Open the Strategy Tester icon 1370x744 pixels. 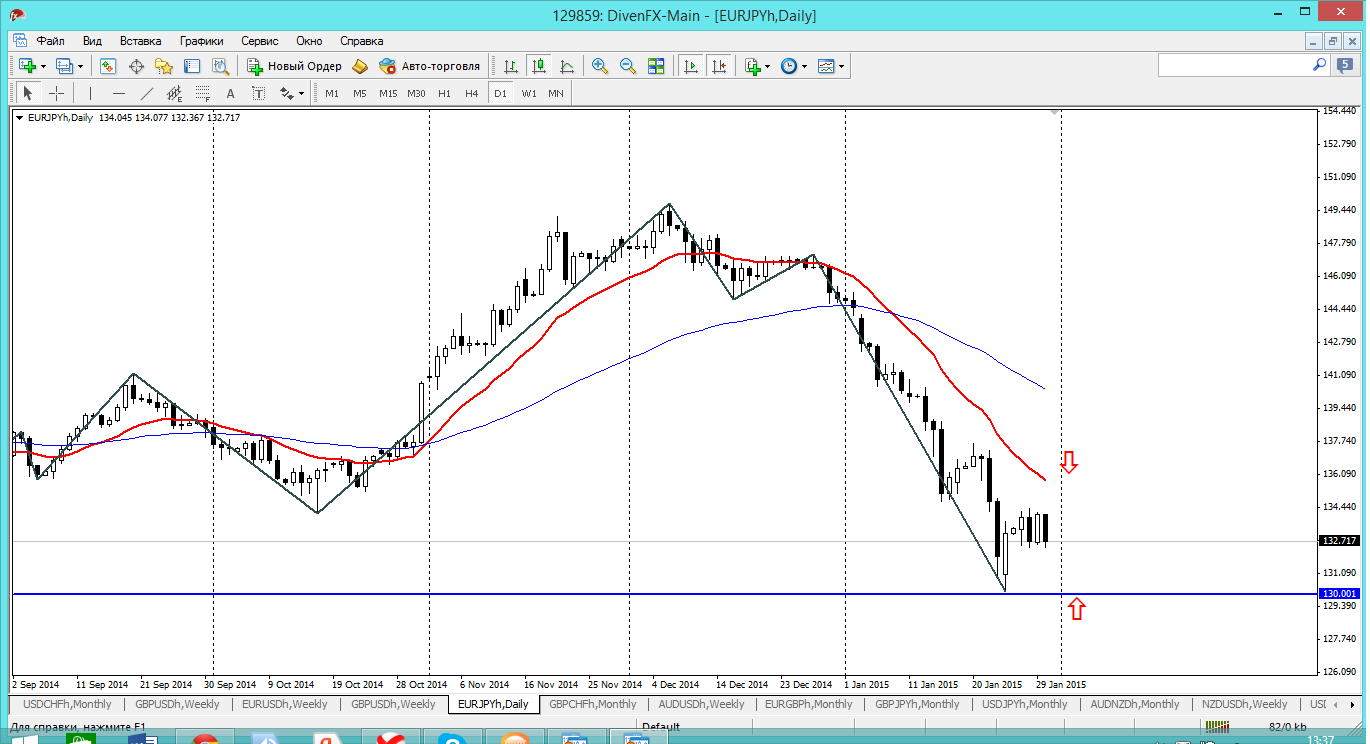tap(220, 66)
